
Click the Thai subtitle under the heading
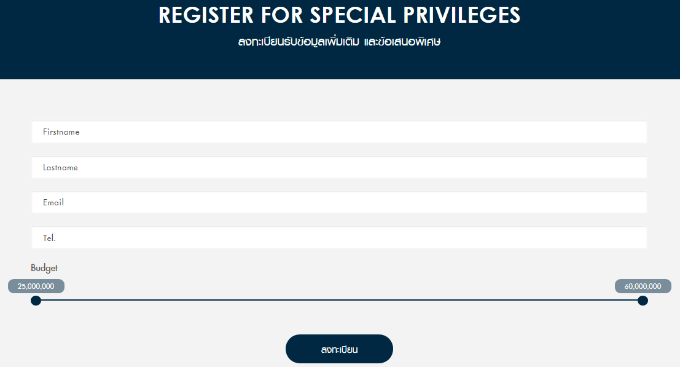coord(339,42)
